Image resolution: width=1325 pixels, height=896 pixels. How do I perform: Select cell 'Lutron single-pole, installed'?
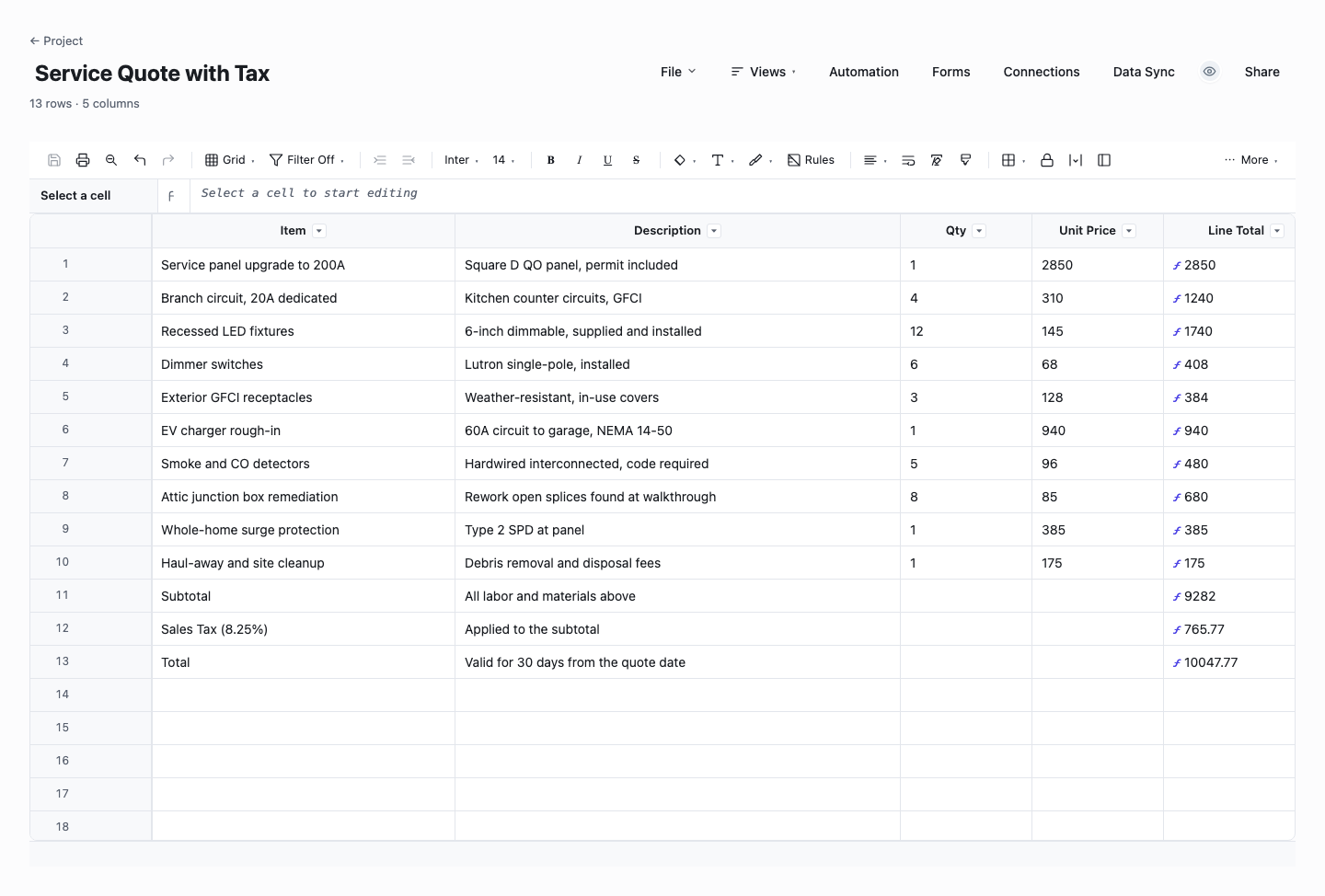click(x=677, y=364)
